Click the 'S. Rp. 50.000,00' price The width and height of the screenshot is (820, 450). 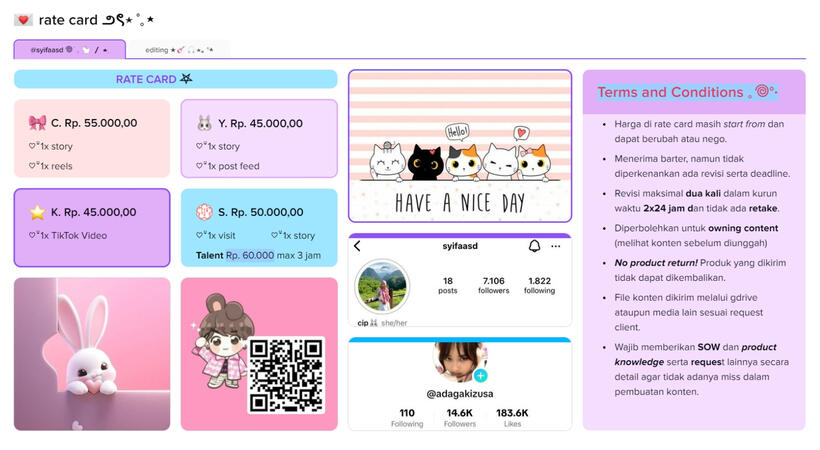(260, 212)
